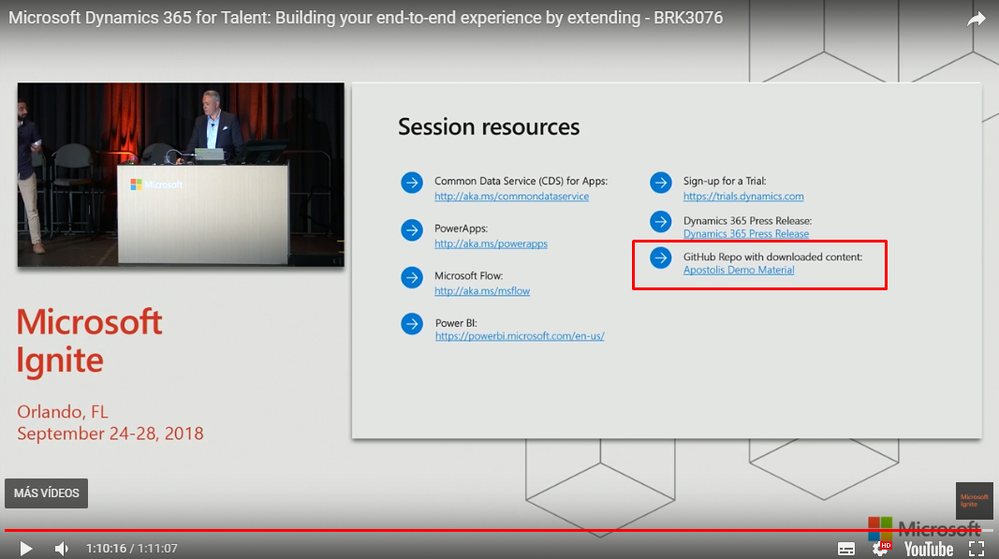Click the 'Power BI:' label
Viewport: 999px width, 559px height.
[x=456, y=323]
